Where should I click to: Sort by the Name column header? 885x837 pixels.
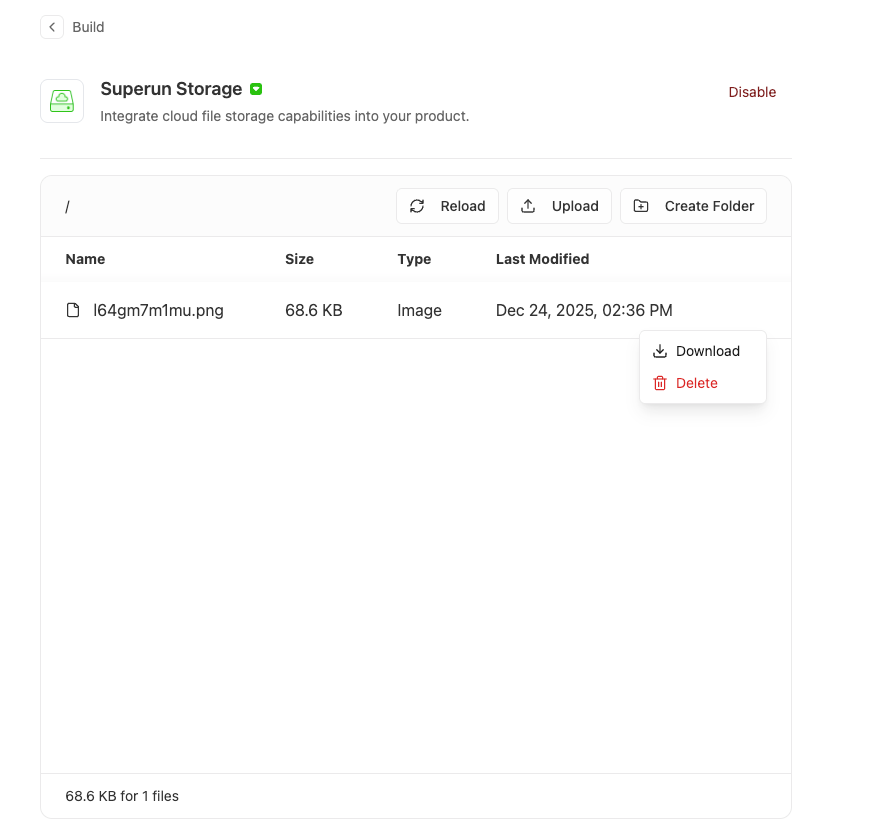coord(85,259)
